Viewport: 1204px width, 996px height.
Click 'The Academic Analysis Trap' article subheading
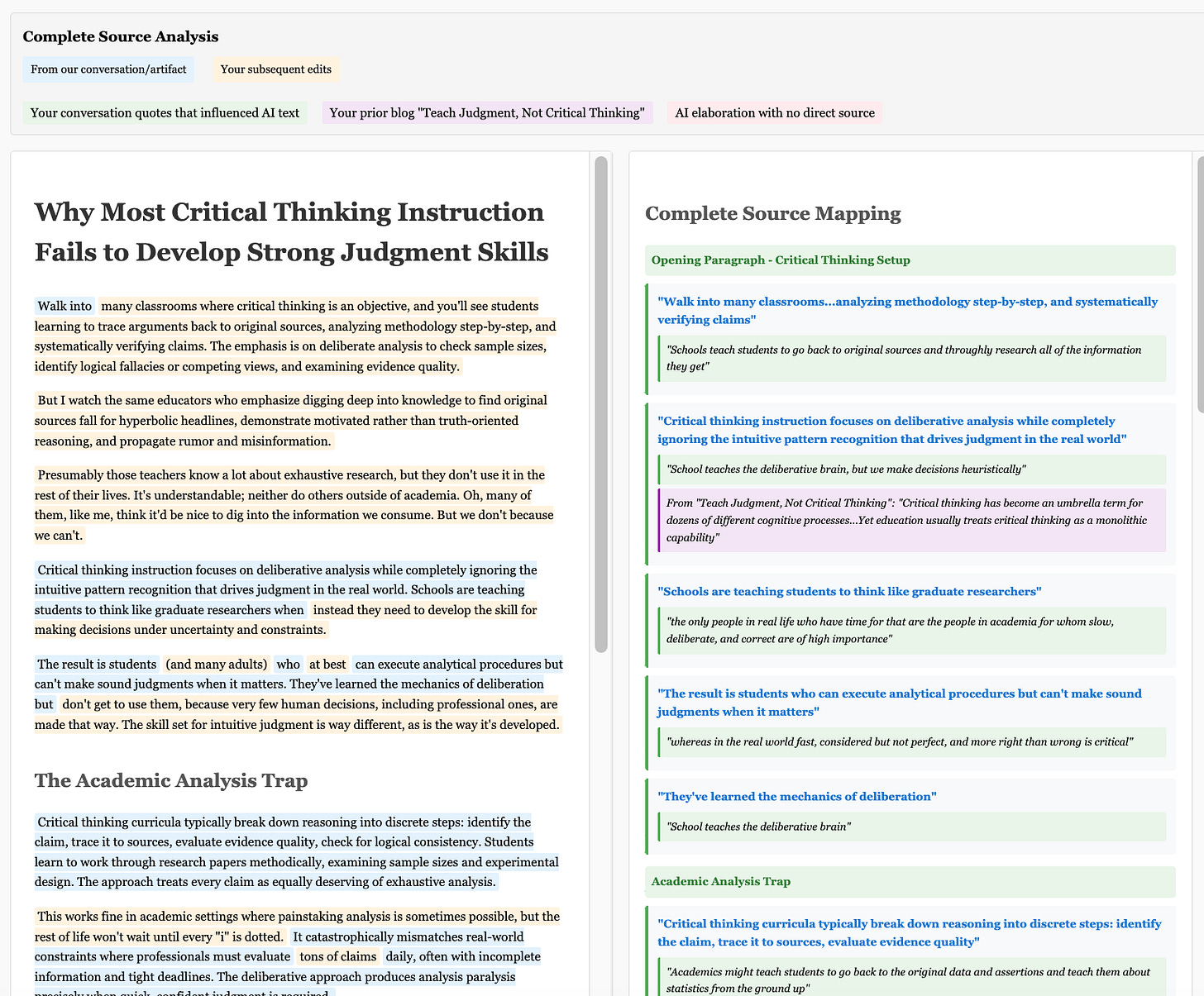click(171, 780)
